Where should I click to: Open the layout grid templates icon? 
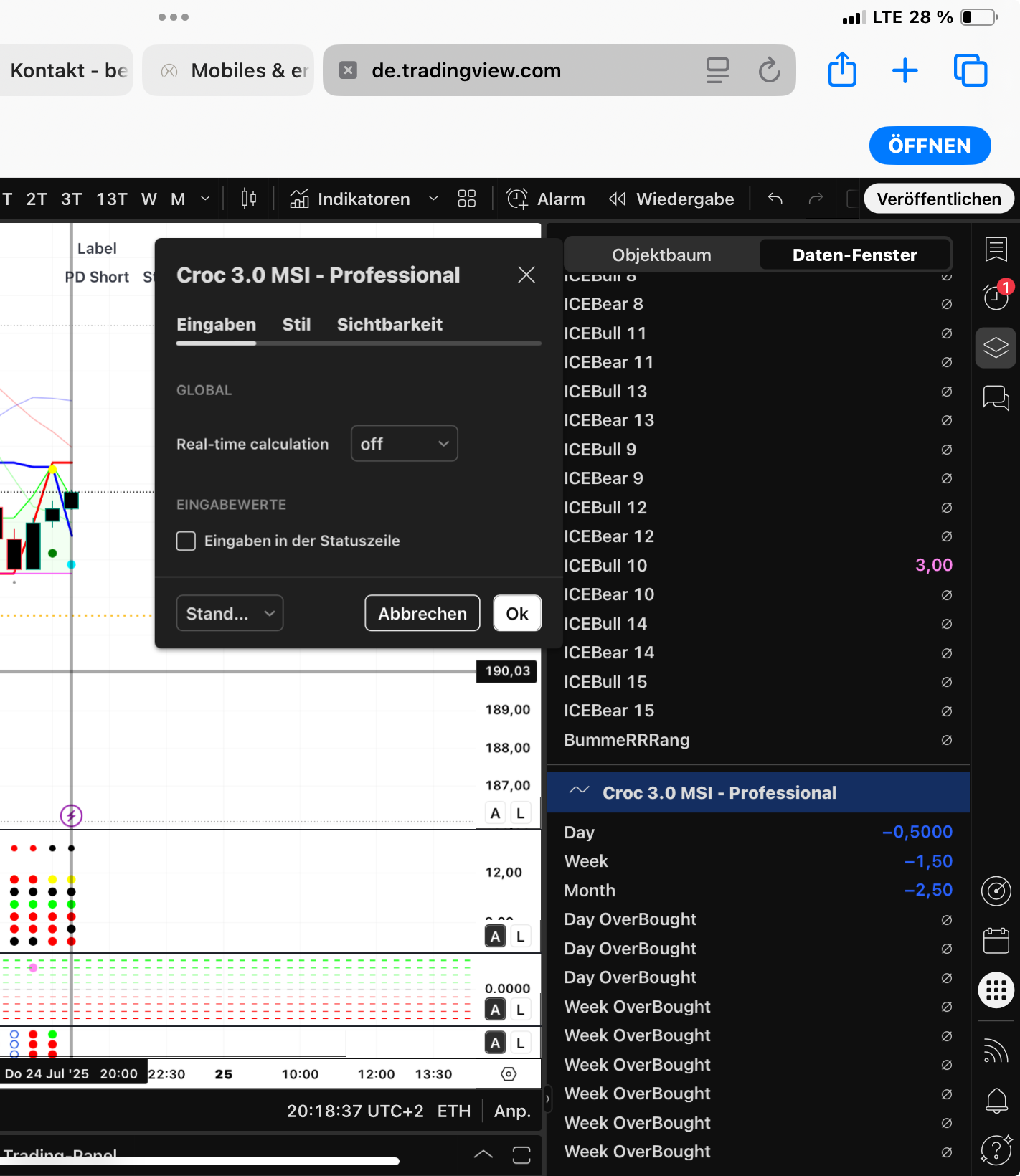(467, 199)
